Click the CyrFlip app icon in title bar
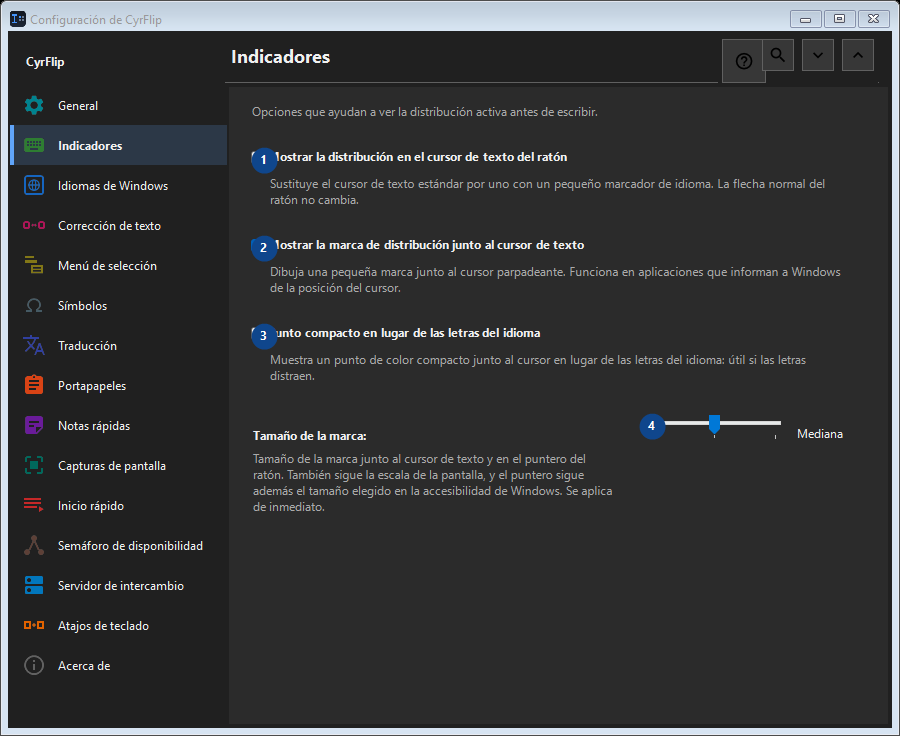The image size is (900, 736). 18,19
